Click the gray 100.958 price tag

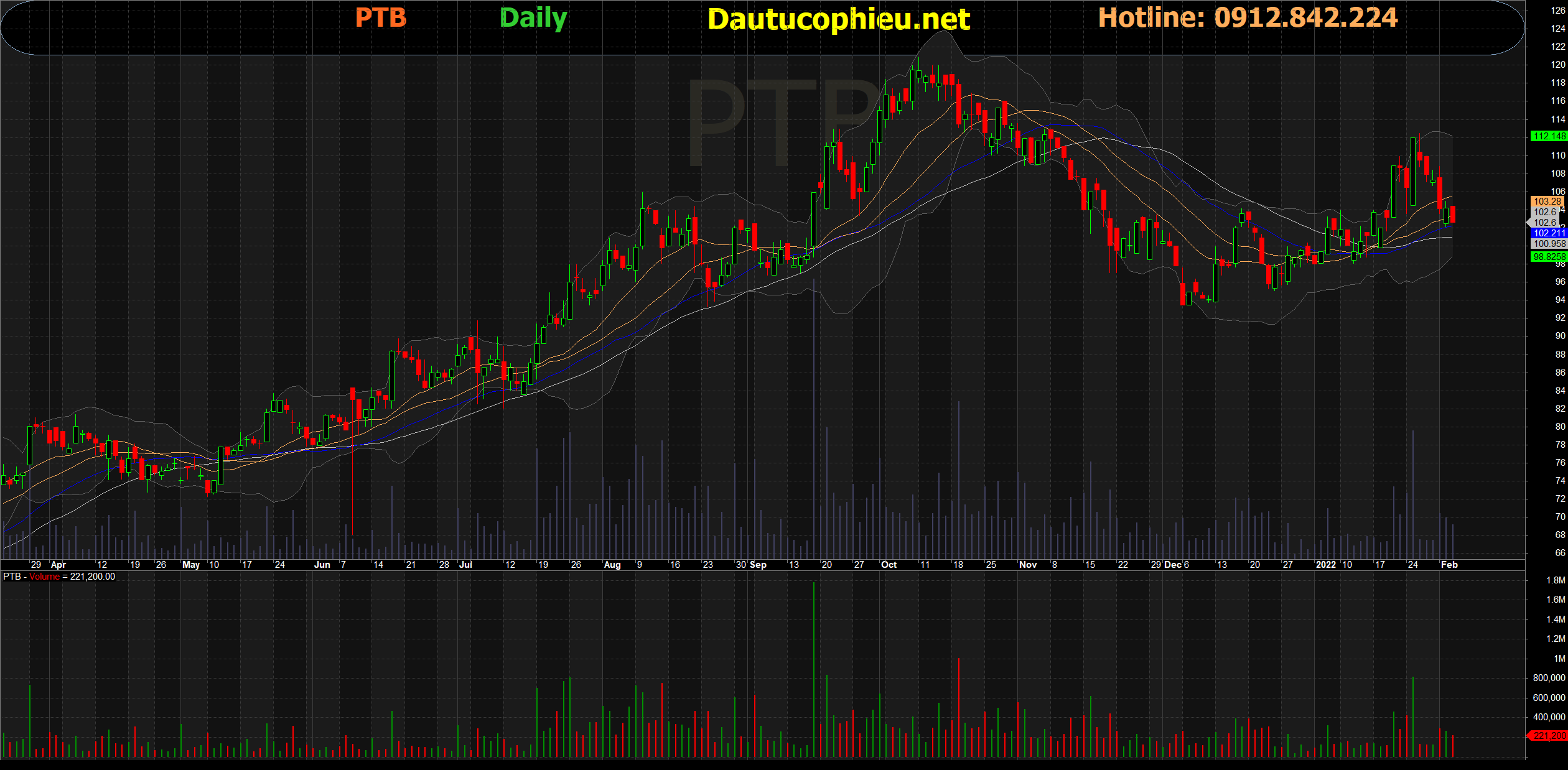(x=1548, y=244)
